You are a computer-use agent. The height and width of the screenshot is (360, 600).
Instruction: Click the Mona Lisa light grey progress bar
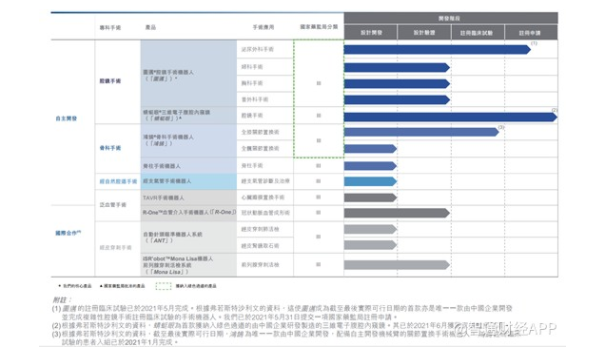[396, 265]
